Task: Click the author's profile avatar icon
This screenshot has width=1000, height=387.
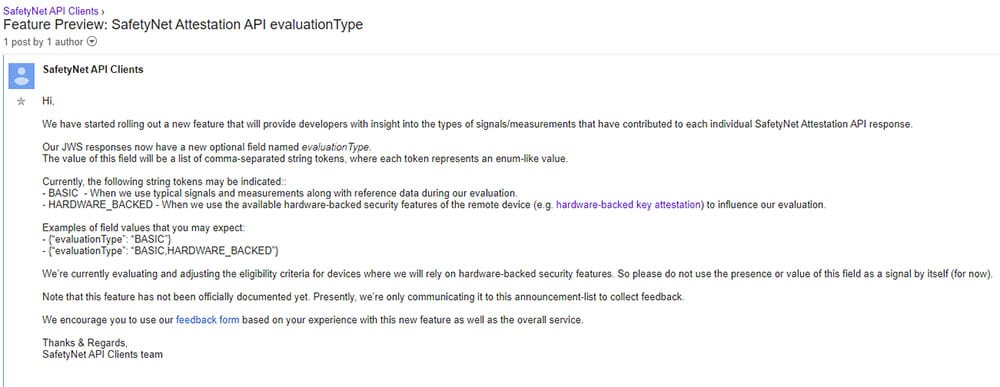Action: [21, 76]
